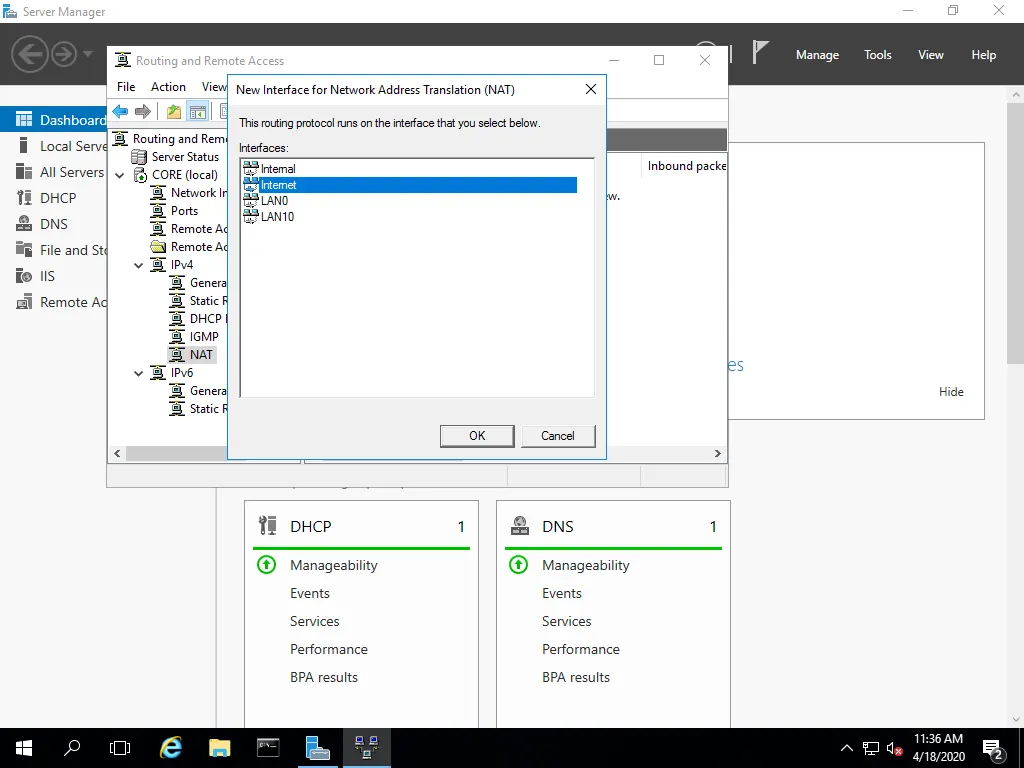Select the NAT node in the tree
The image size is (1024, 768).
201,355
